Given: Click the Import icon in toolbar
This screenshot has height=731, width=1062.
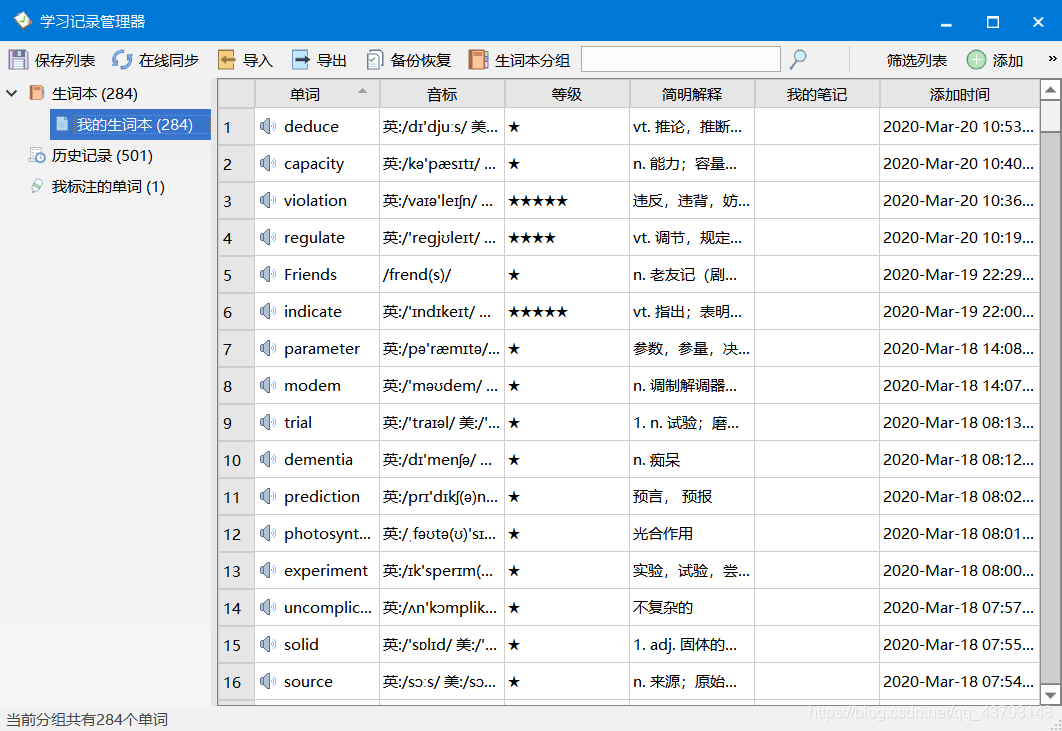Looking at the screenshot, I should point(226,60).
